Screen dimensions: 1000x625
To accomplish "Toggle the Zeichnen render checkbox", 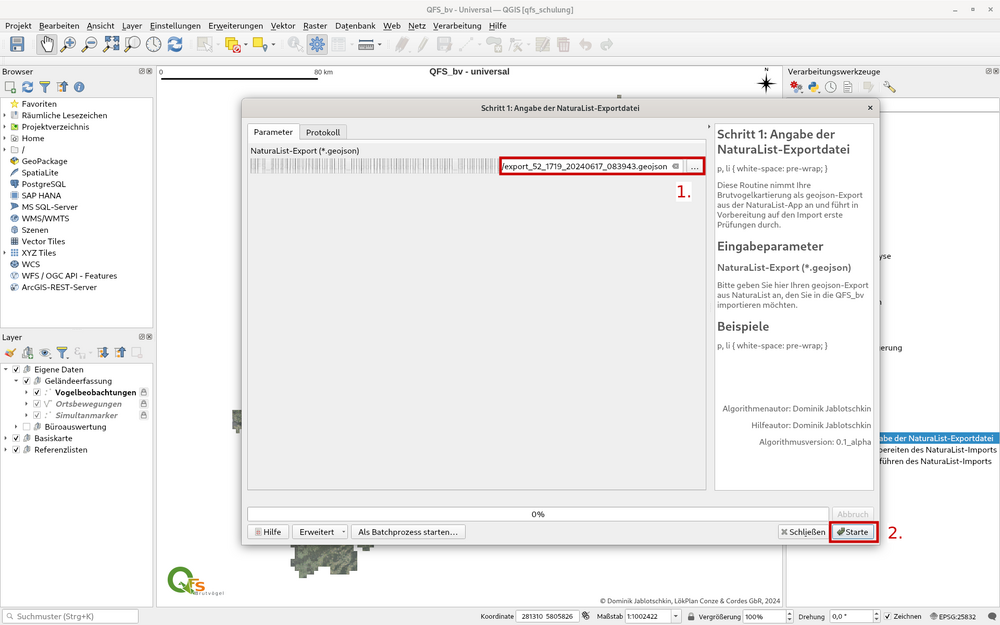I will pos(887,617).
